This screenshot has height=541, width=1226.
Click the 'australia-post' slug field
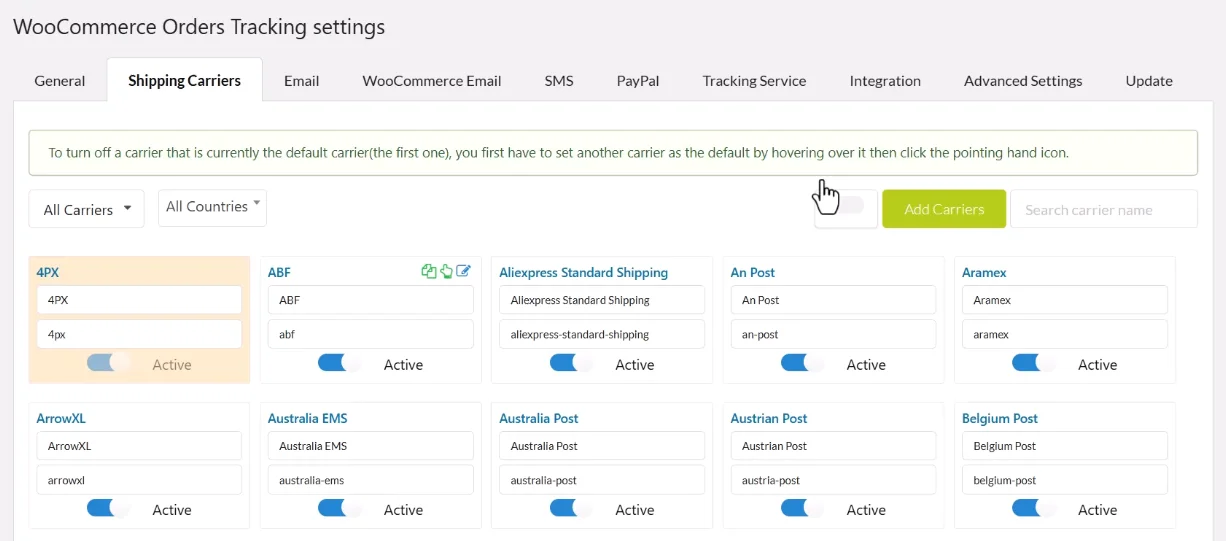tap(602, 480)
